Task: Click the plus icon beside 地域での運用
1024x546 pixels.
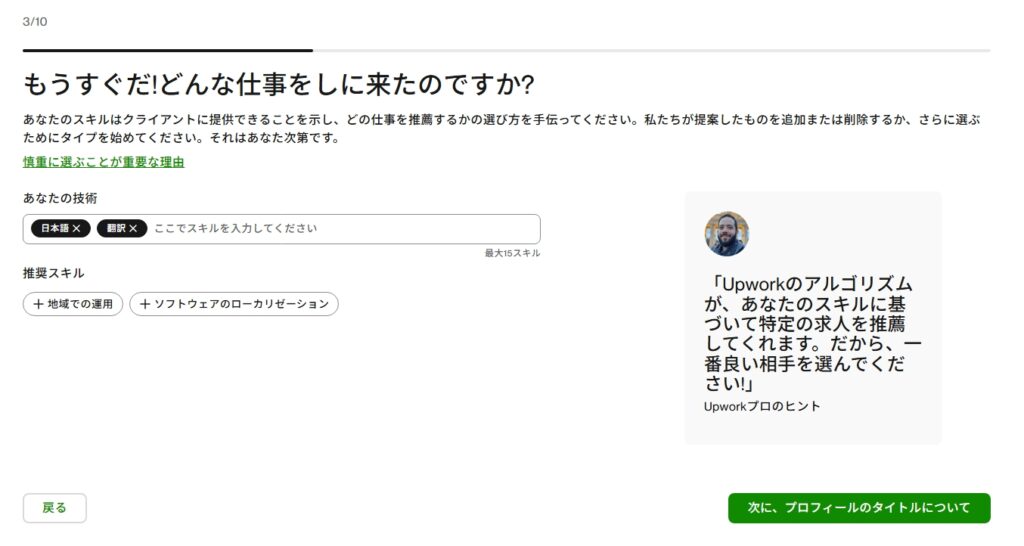Action: tap(38, 304)
